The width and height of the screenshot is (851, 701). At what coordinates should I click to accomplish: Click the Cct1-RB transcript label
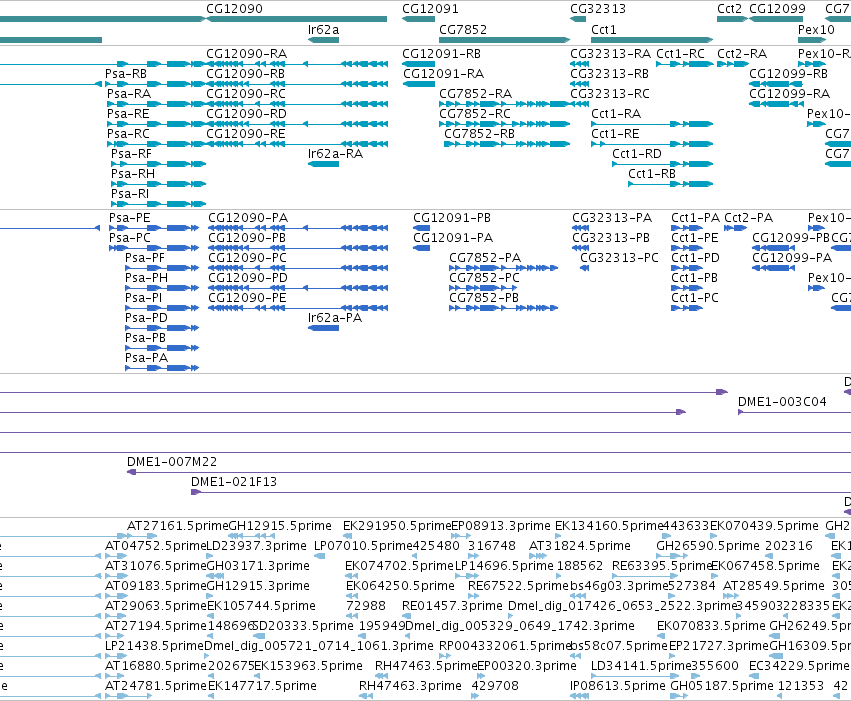pyautogui.click(x=652, y=174)
